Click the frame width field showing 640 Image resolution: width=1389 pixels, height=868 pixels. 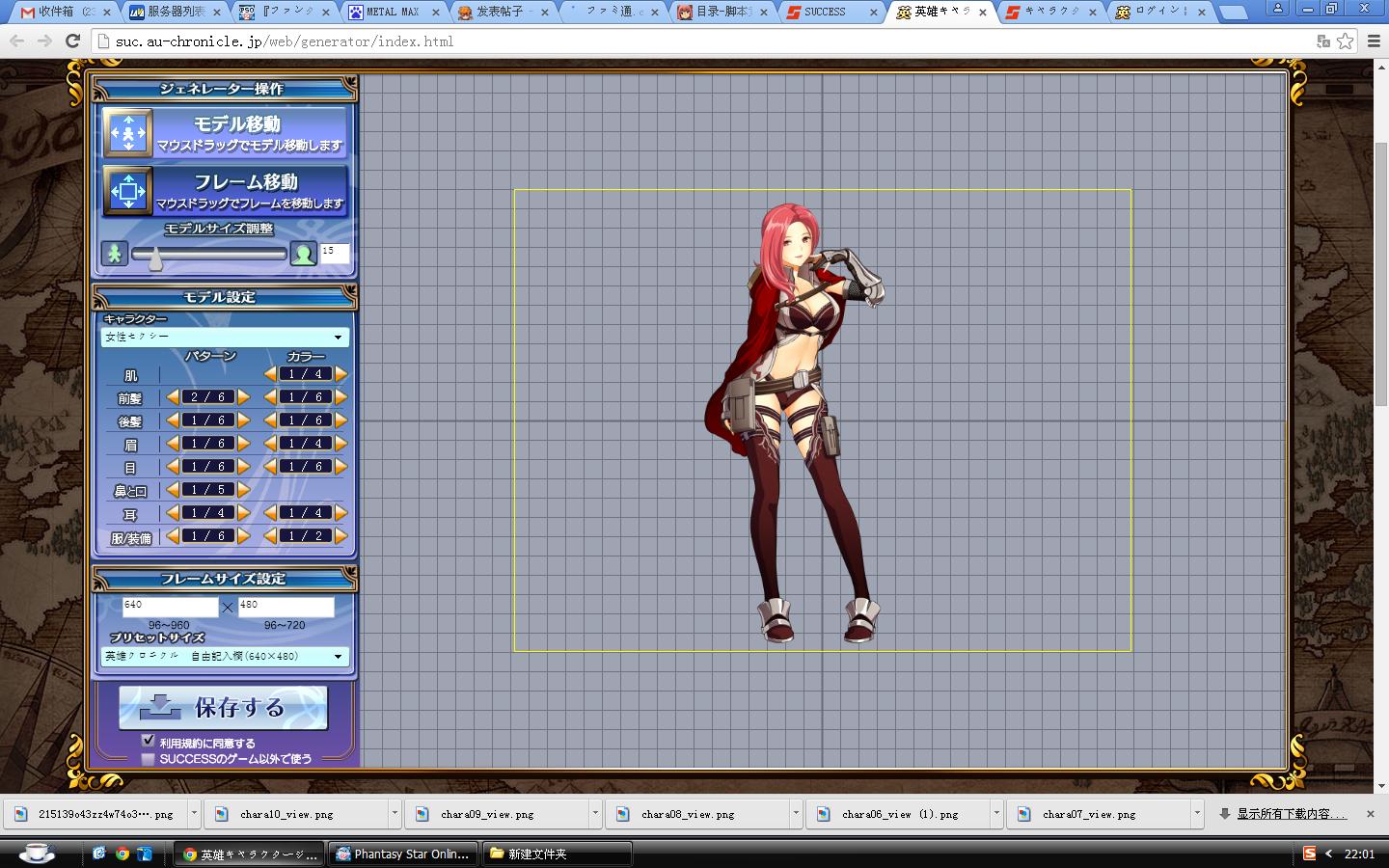pyautogui.click(x=170, y=606)
